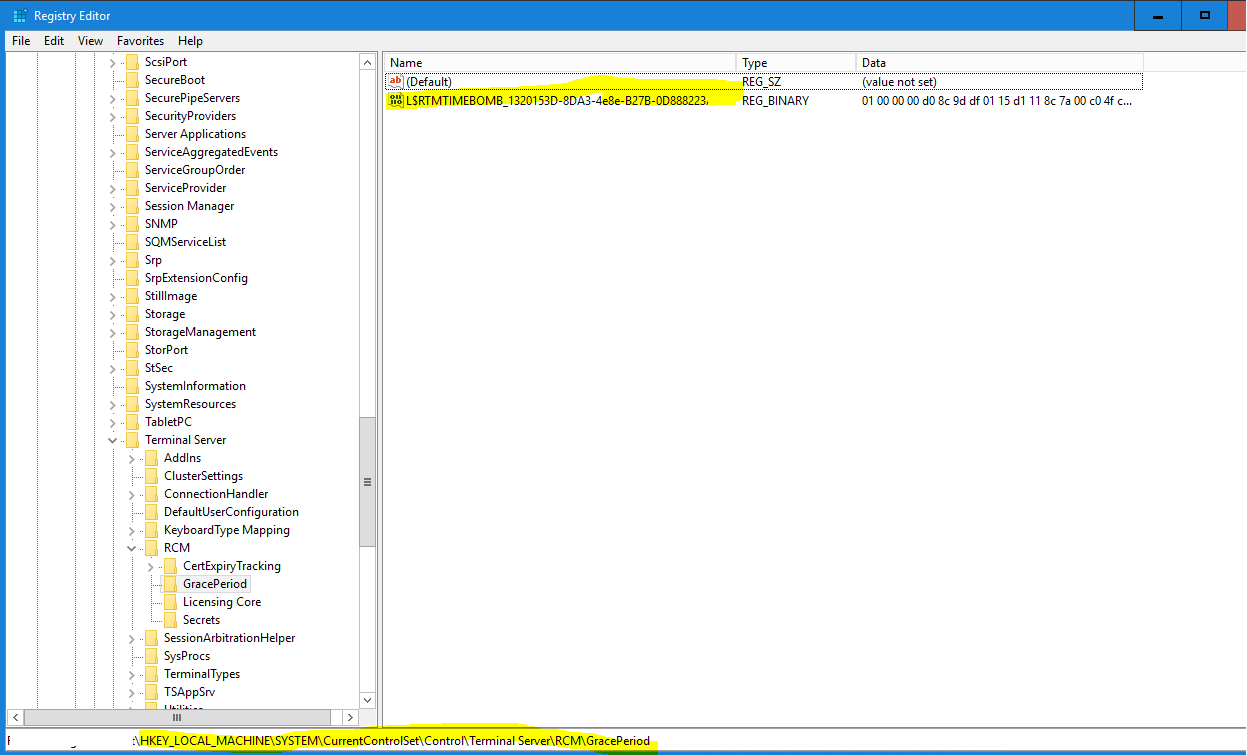
Task: Click the HKEY_LOCAL_MACHINE path in the status bar
Action: click(395, 741)
